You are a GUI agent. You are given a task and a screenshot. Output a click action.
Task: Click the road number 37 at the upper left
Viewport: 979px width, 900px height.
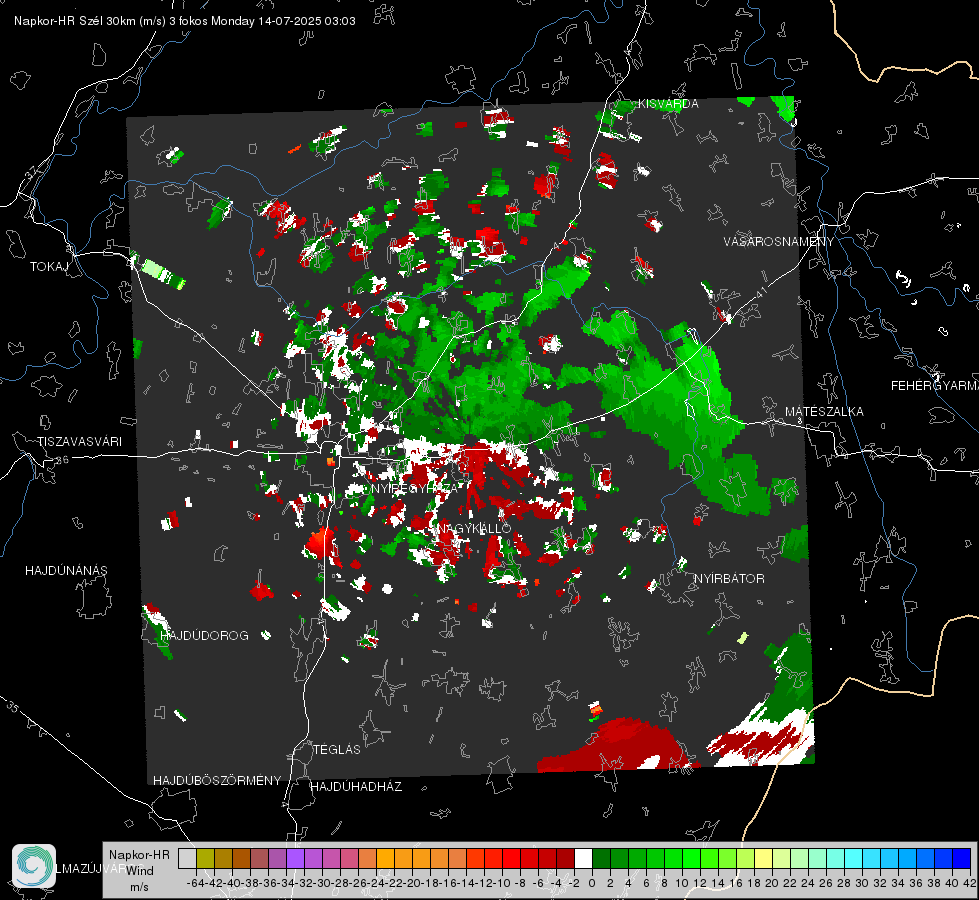pyautogui.click(x=32, y=171)
